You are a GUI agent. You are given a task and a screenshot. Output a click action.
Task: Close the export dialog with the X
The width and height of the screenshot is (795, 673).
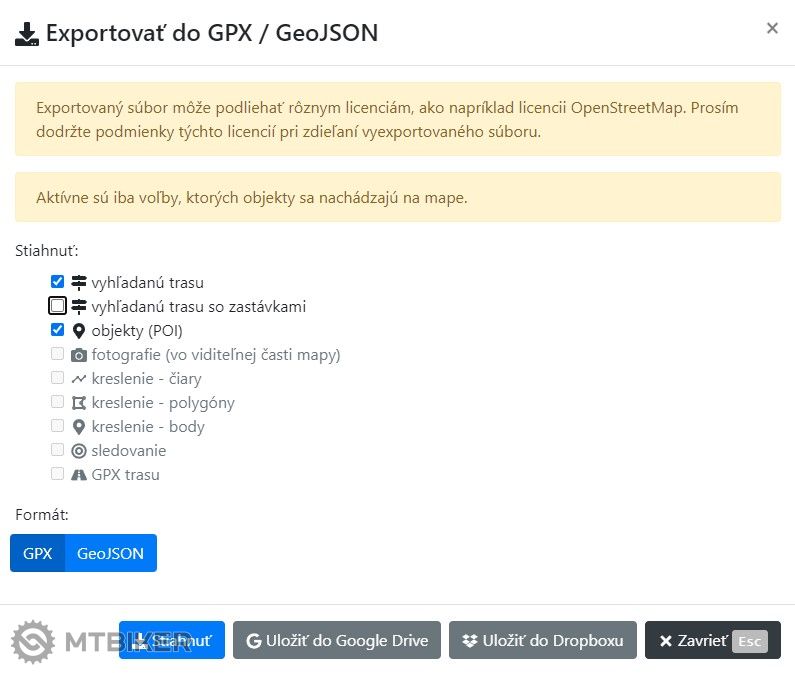(772, 29)
